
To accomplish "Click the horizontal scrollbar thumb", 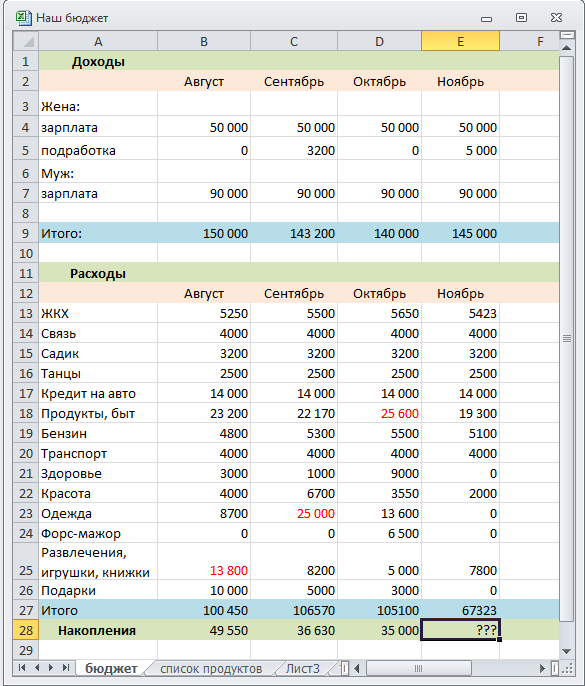I will click(418, 668).
